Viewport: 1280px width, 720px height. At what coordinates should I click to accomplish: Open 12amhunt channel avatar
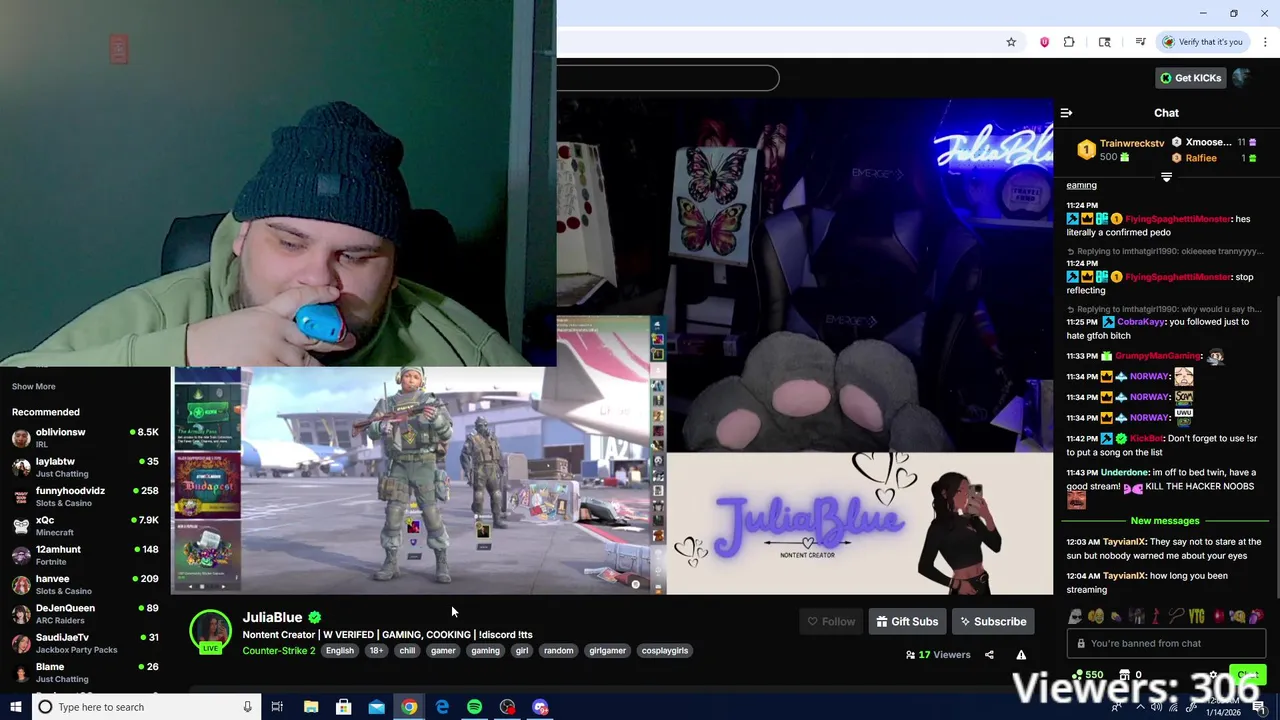(20, 555)
